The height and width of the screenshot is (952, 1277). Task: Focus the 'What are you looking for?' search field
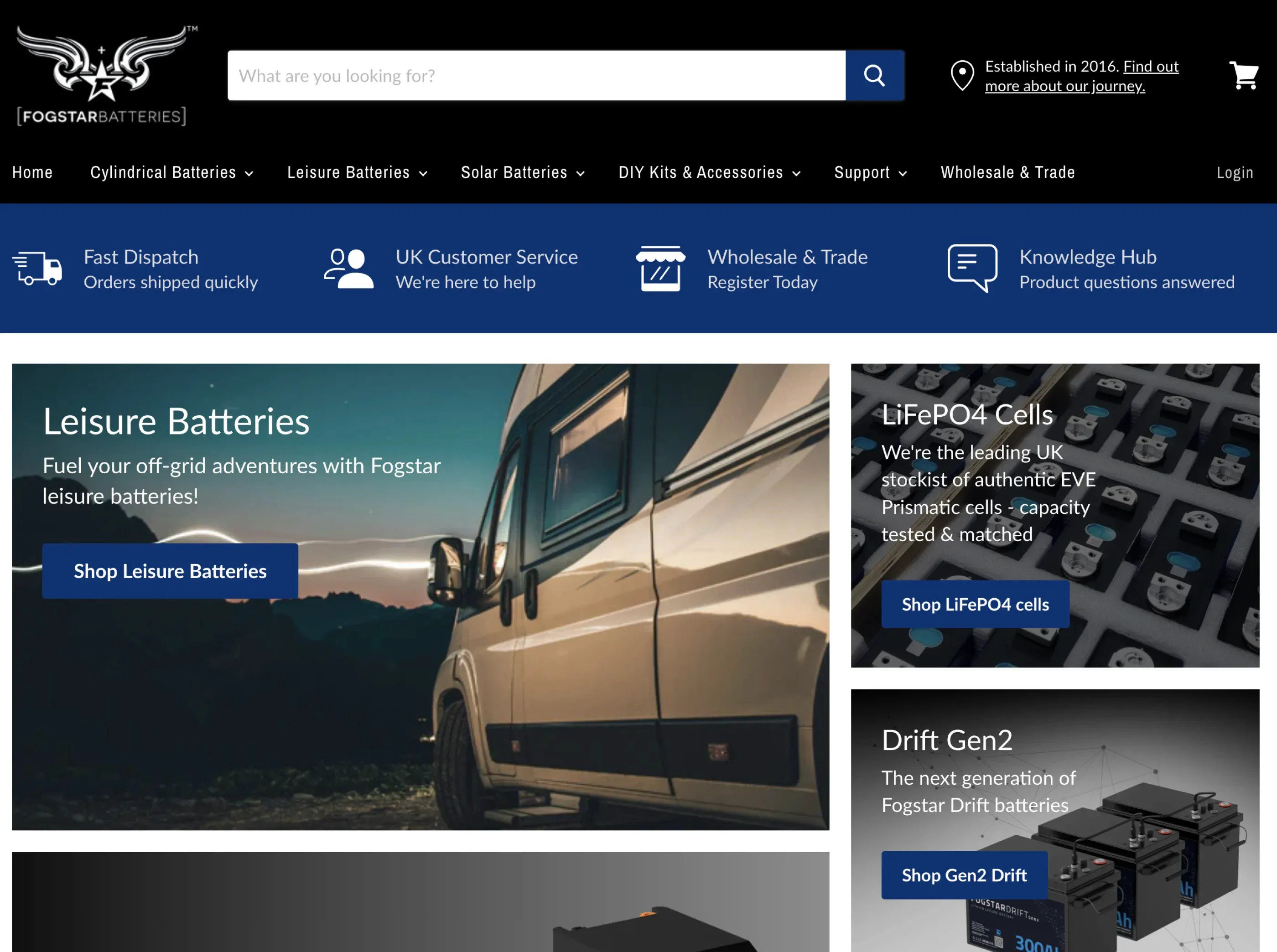coord(536,76)
